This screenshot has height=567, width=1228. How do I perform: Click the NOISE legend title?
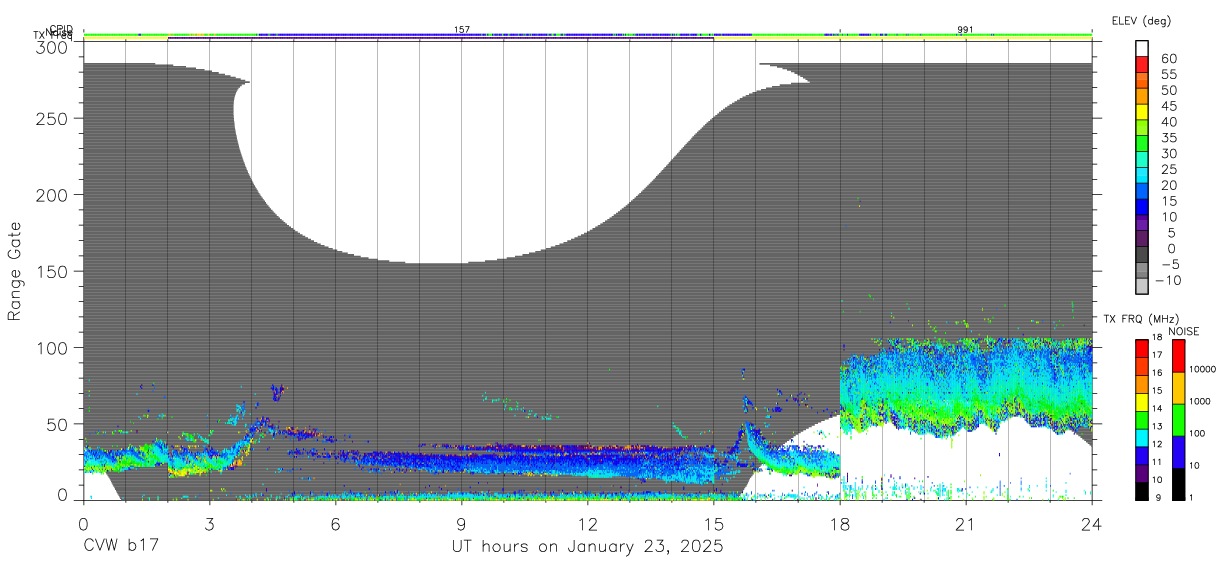tap(1183, 332)
